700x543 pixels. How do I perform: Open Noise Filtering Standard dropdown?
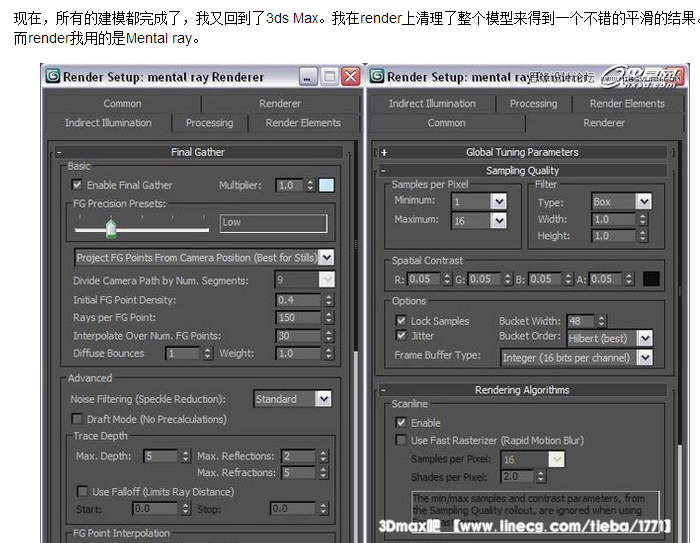click(324, 398)
